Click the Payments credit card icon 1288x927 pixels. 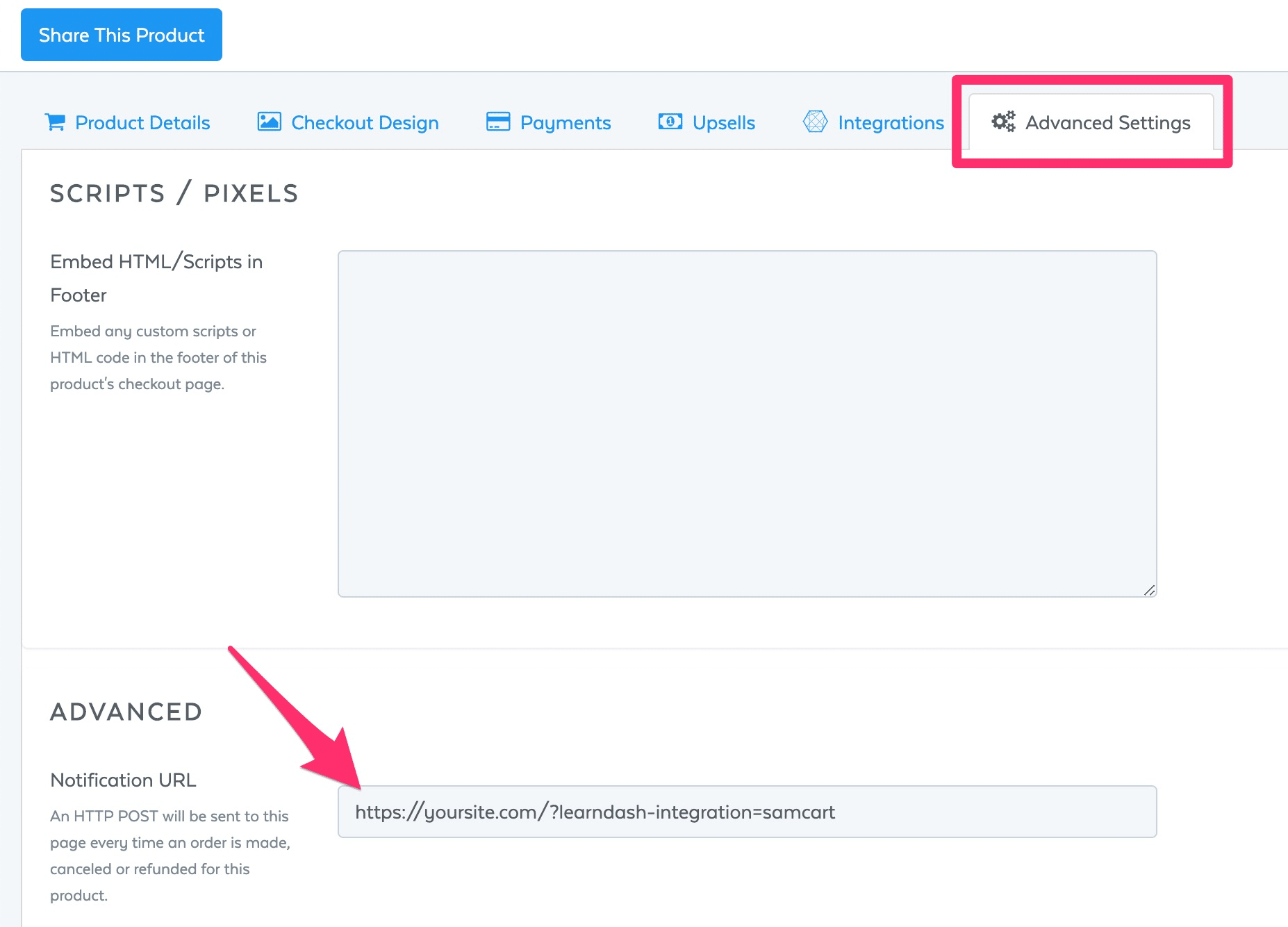[498, 122]
